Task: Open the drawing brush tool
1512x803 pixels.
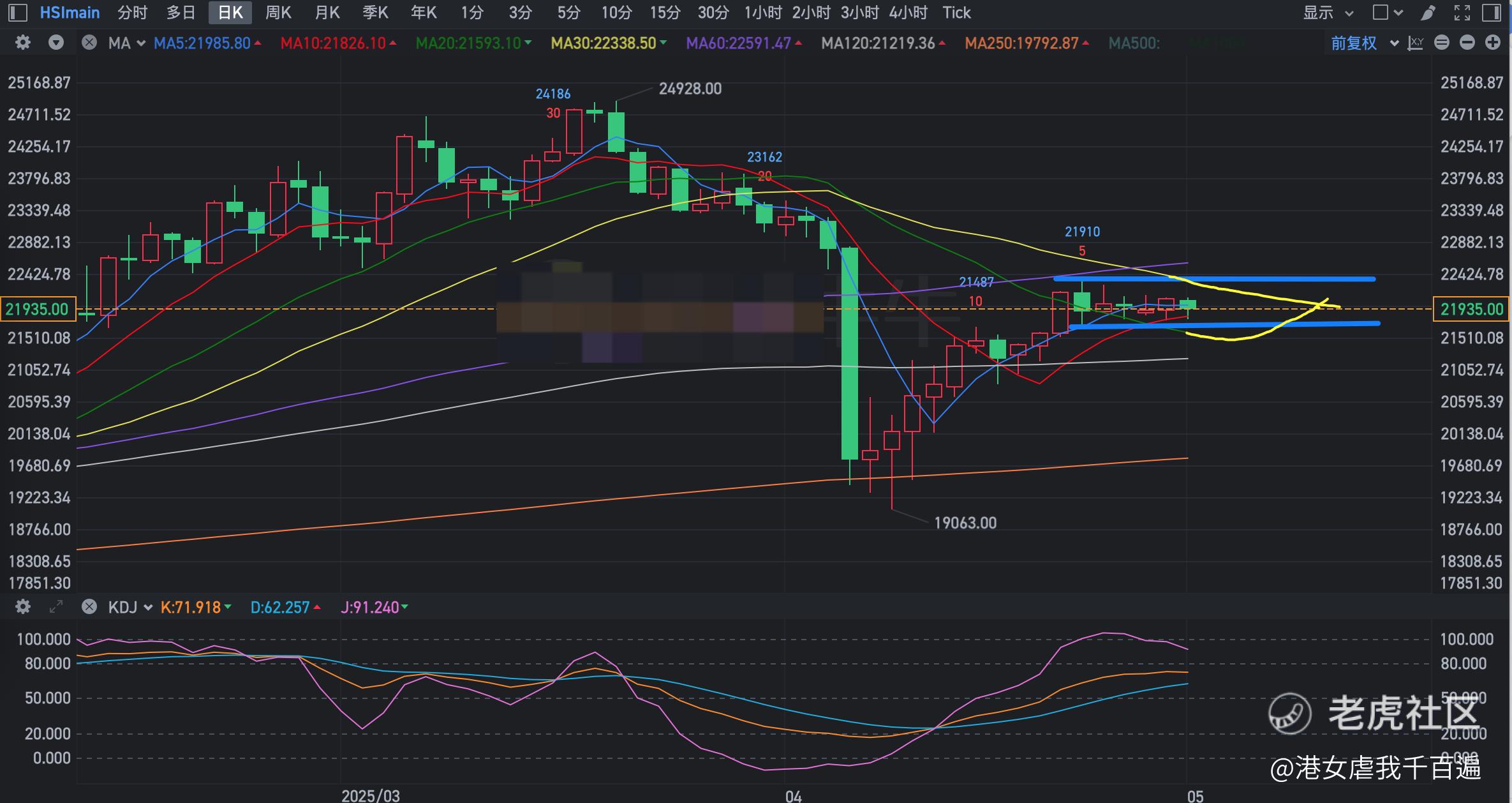Action: [1428, 13]
